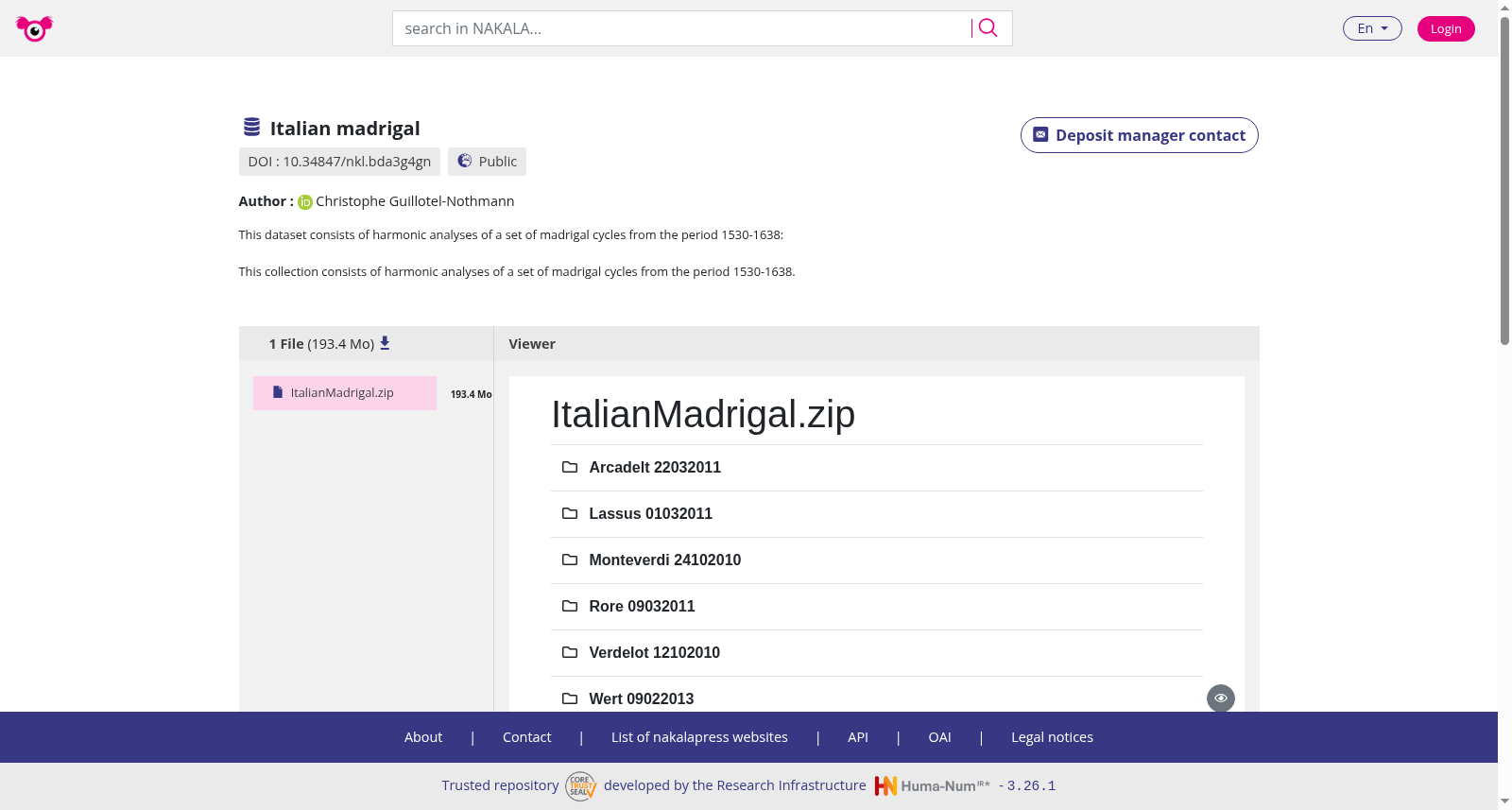Open the Arcadelt 22032011 folder
The width and height of the screenshot is (1512, 810).
coord(655,467)
